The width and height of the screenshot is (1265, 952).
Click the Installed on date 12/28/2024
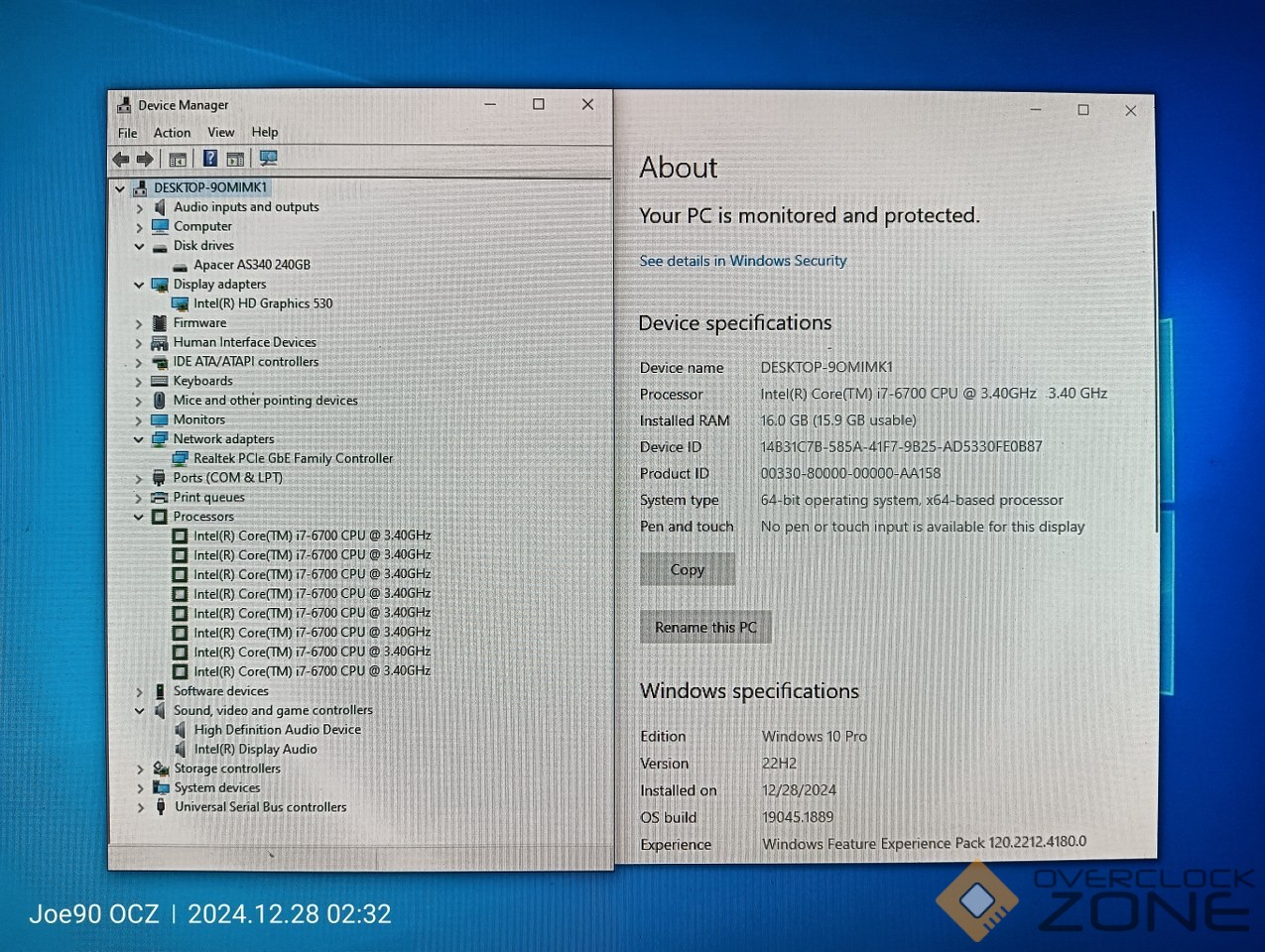[x=799, y=791]
